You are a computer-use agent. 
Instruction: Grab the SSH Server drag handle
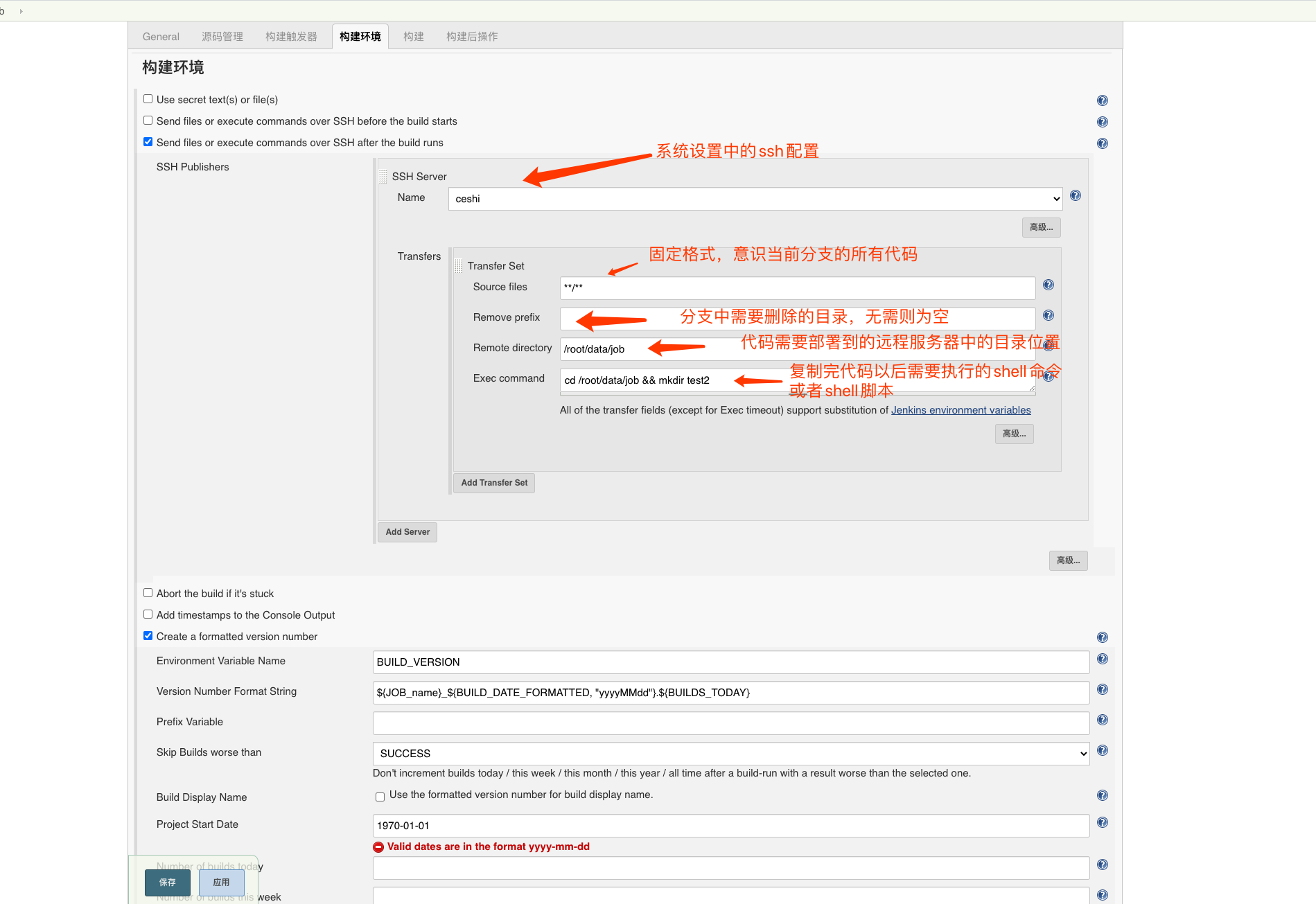pos(383,177)
